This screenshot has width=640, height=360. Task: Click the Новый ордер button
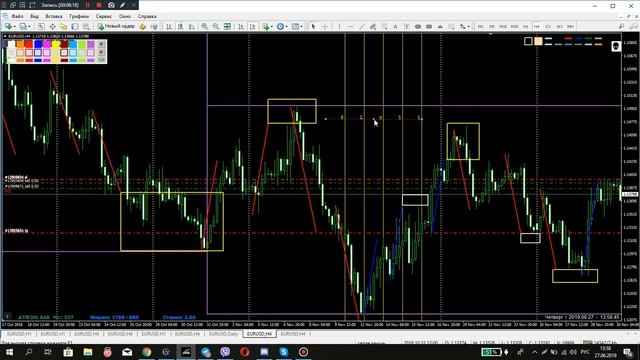pyautogui.click(x=116, y=26)
